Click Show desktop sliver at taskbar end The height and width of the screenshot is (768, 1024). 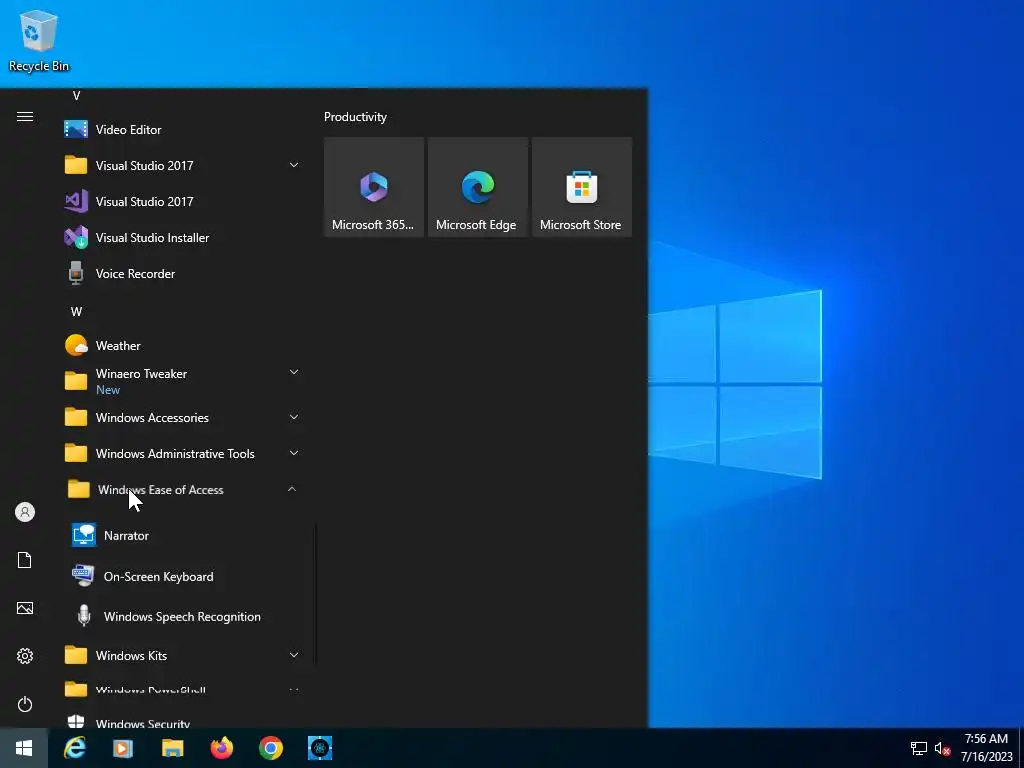tap(1021, 748)
